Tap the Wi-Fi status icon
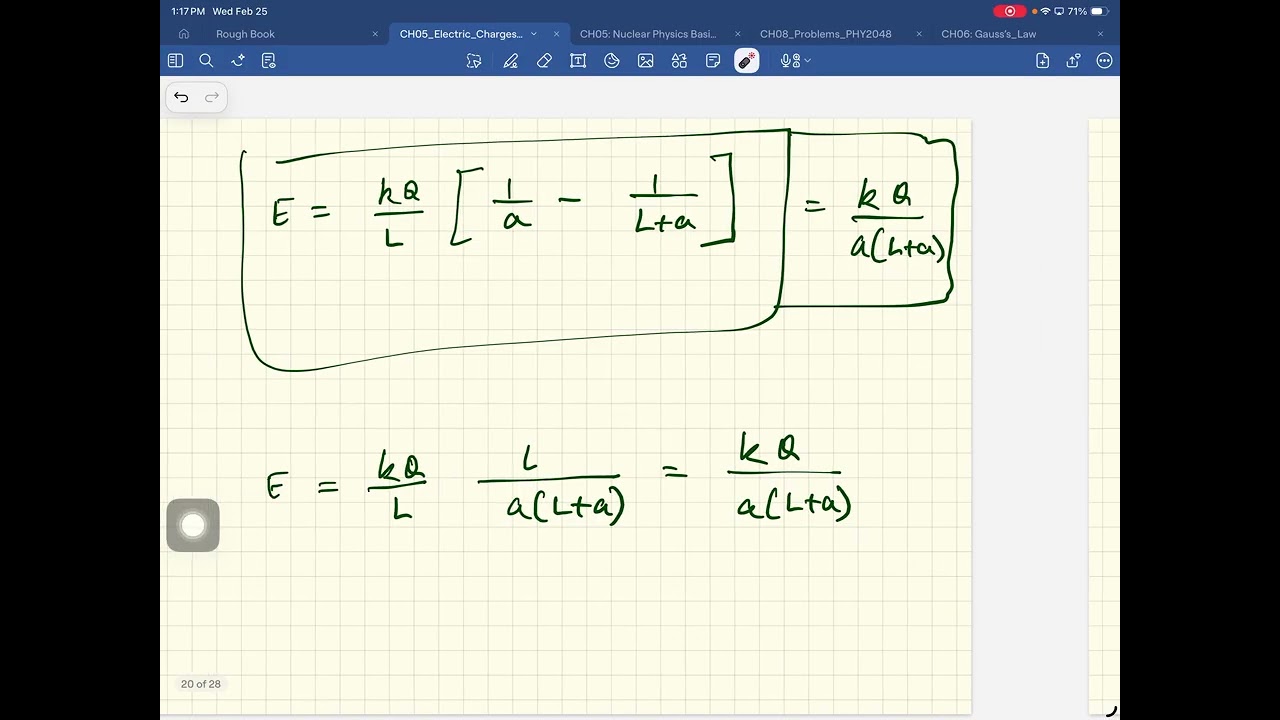 pos(1046,11)
